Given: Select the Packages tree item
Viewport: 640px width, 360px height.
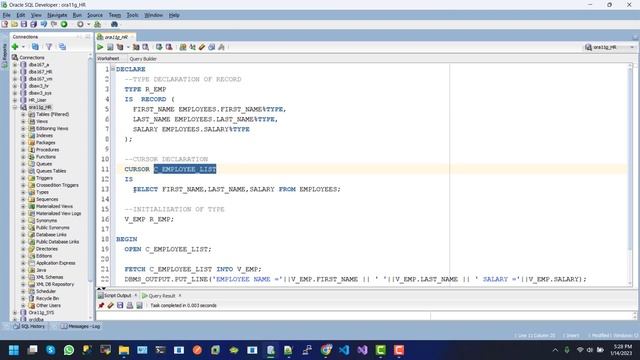Looking at the screenshot, I should click(45, 143).
